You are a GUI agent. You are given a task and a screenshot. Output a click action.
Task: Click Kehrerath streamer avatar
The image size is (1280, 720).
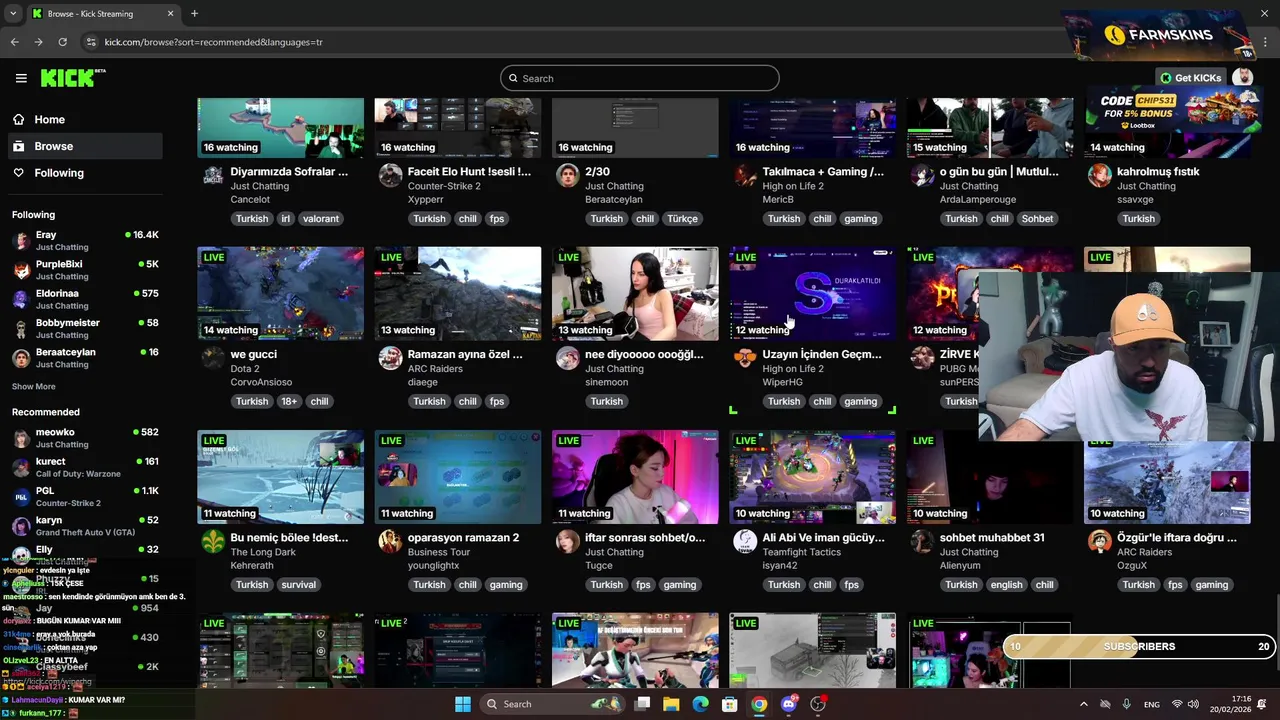213,542
